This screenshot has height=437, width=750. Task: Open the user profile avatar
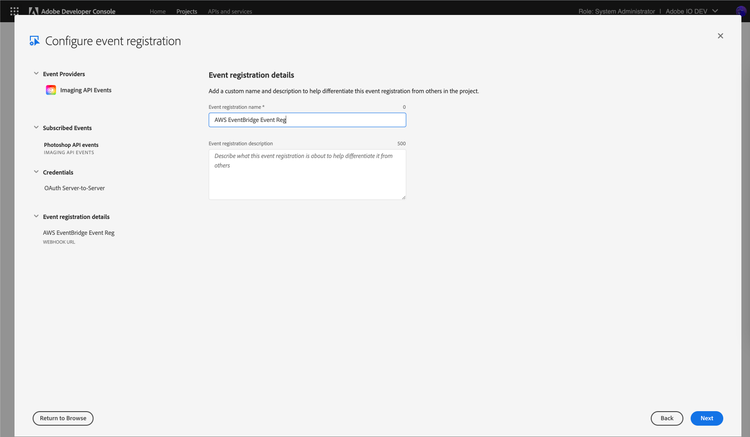click(x=740, y=11)
